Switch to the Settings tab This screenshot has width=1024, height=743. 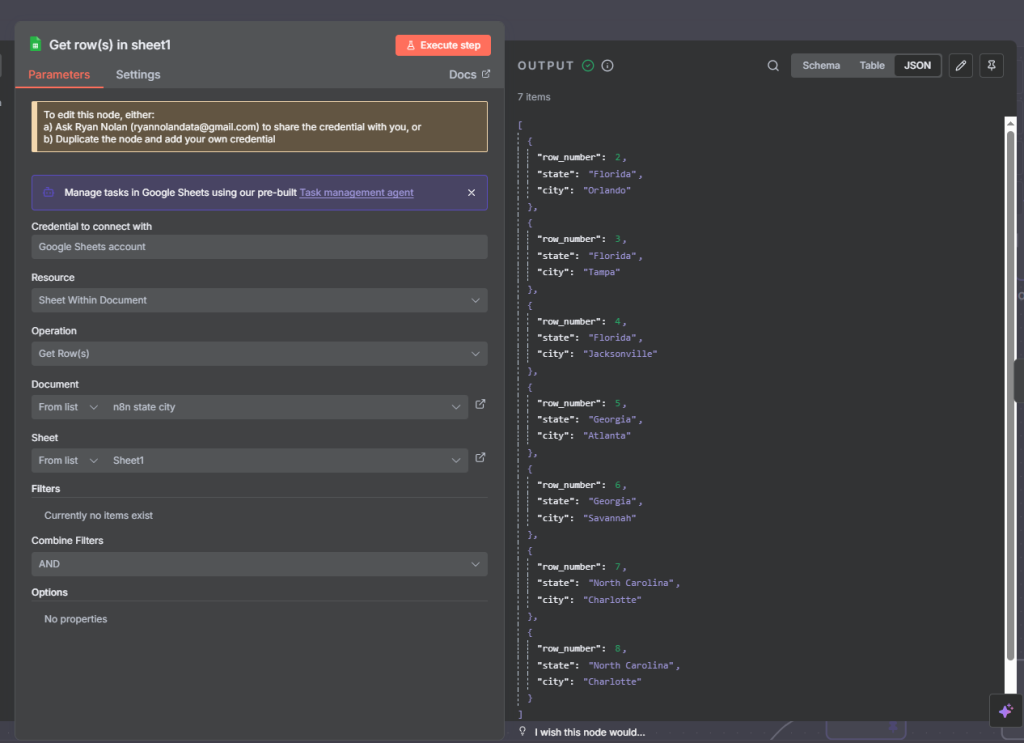pyautogui.click(x=138, y=75)
